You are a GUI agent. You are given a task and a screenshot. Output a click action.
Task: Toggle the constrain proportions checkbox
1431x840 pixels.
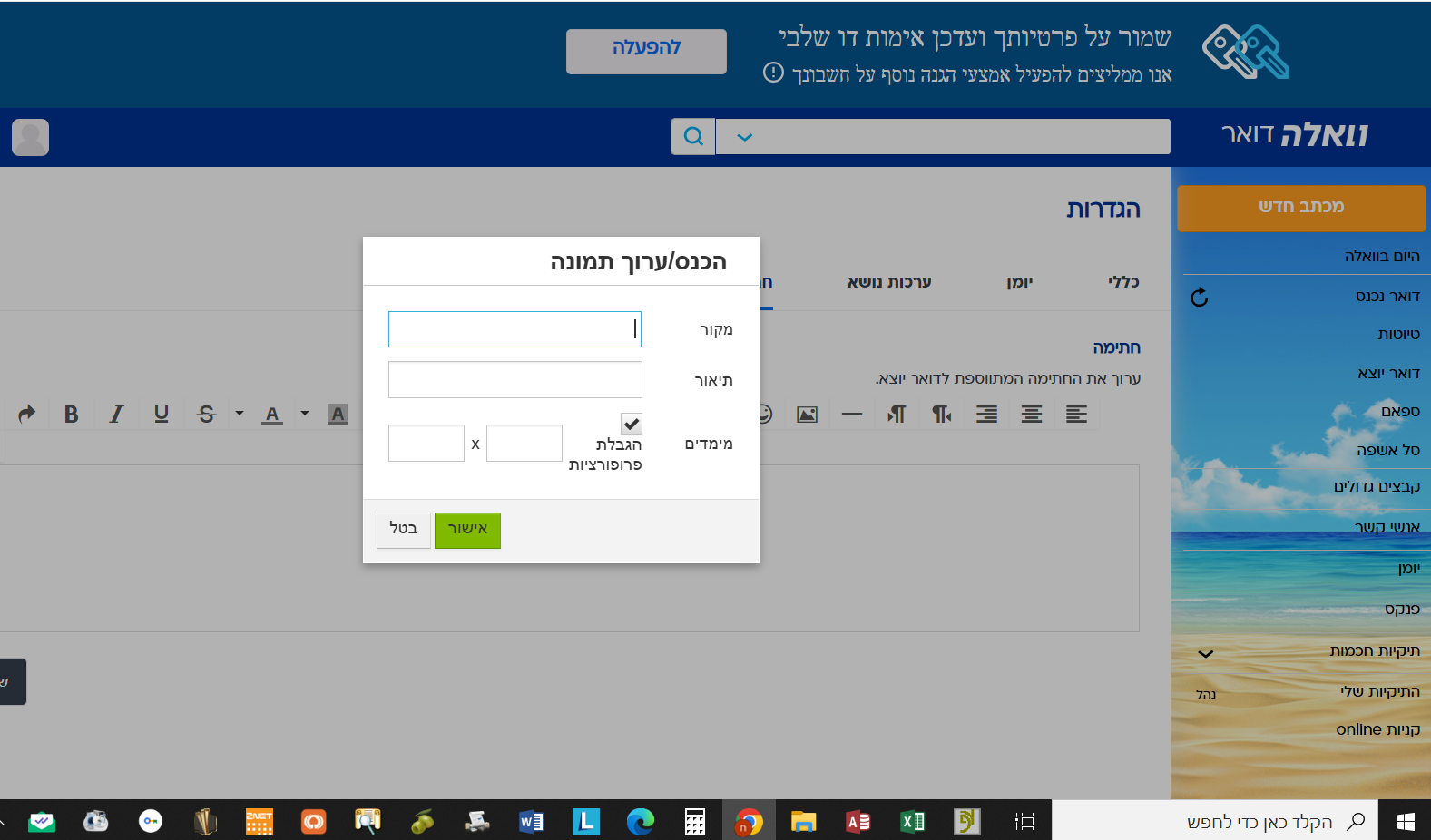(x=632, y=424)
